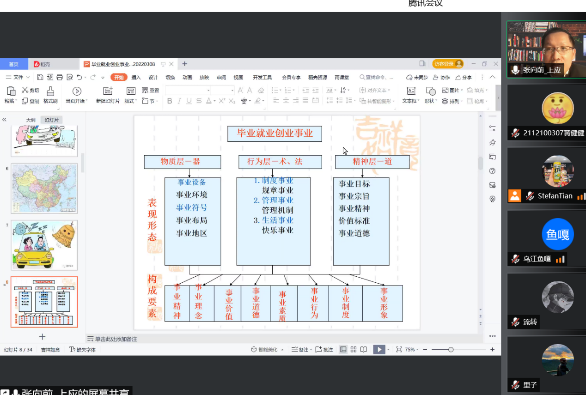Image resolution: width=586 pixels, height=395 pixels.
Task: Click the zoom slider handle in status bar
Action: click(x=451, y=349)
